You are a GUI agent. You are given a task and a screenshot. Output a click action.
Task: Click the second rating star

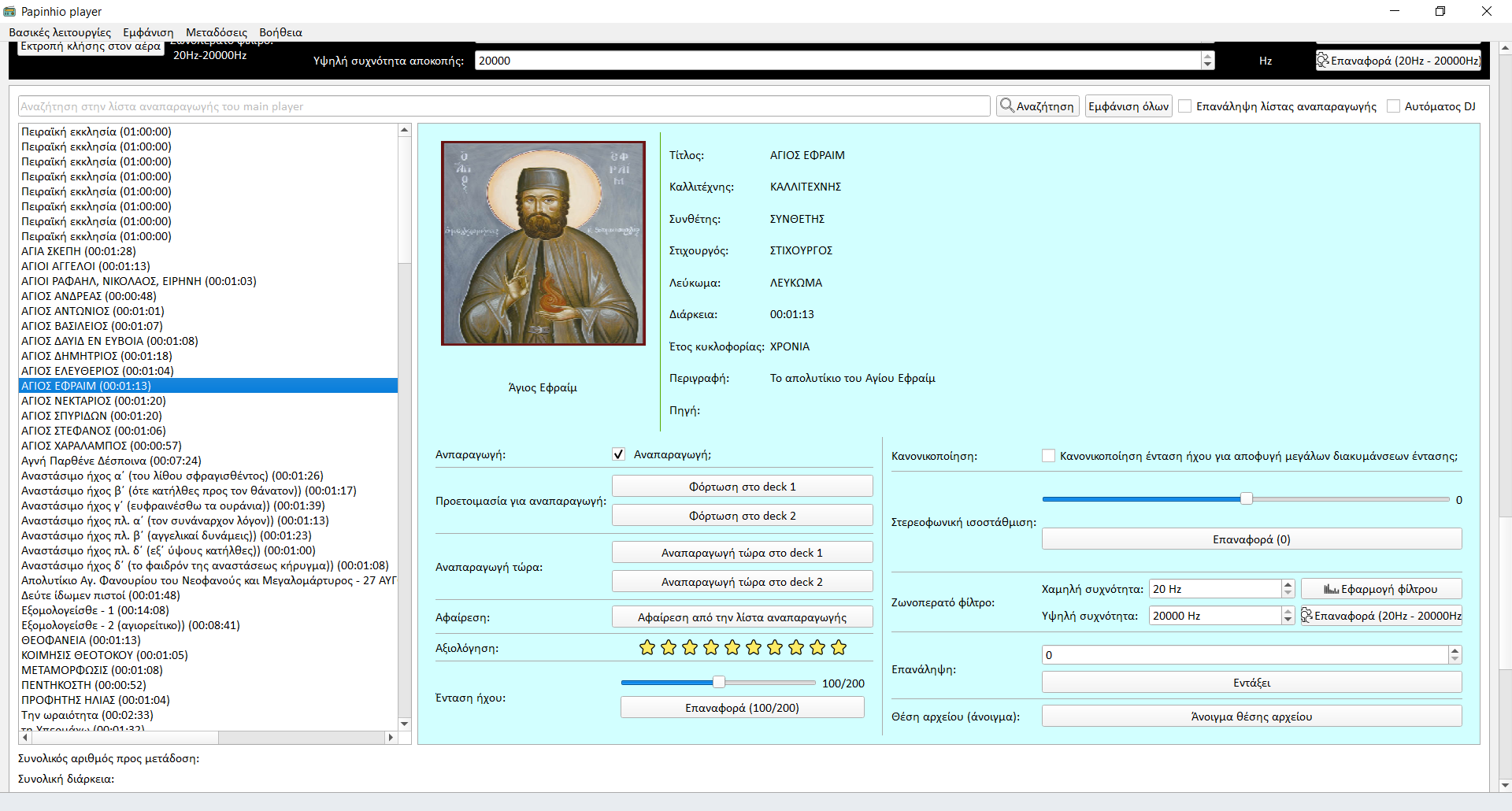pyautogui.click(x=669, y=647)
